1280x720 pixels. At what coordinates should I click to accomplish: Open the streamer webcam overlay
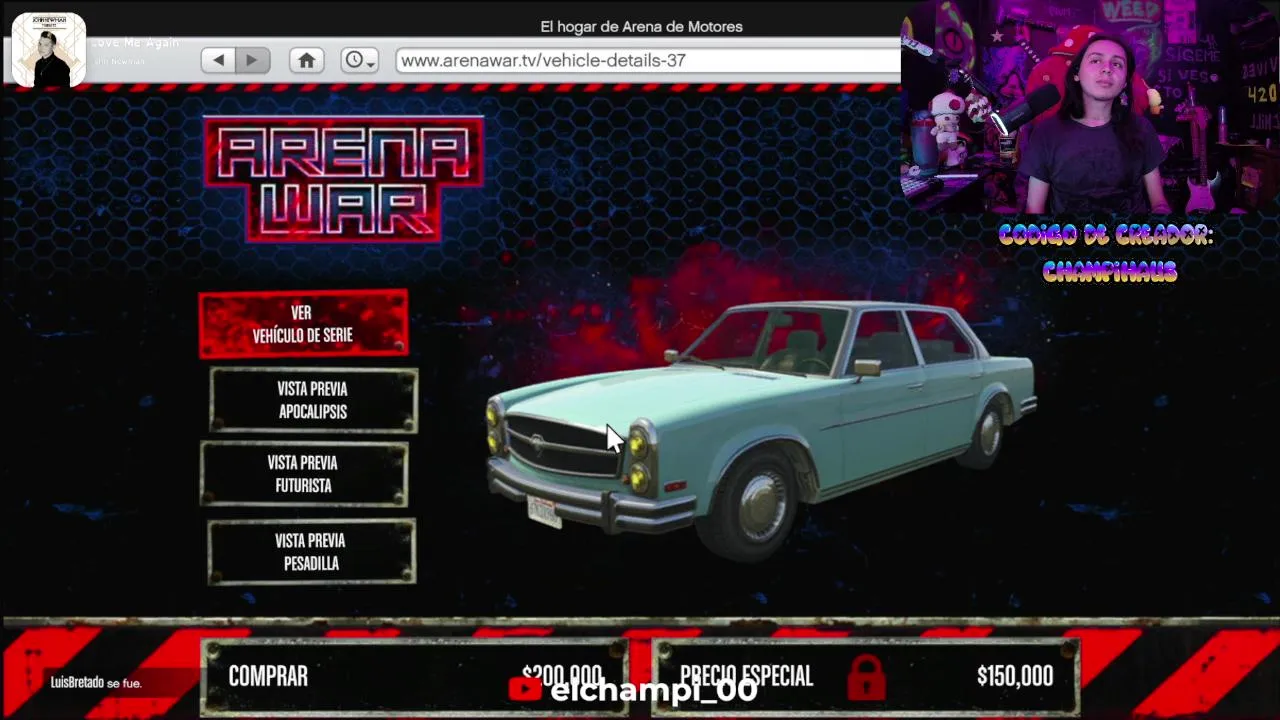(1090, 107)
